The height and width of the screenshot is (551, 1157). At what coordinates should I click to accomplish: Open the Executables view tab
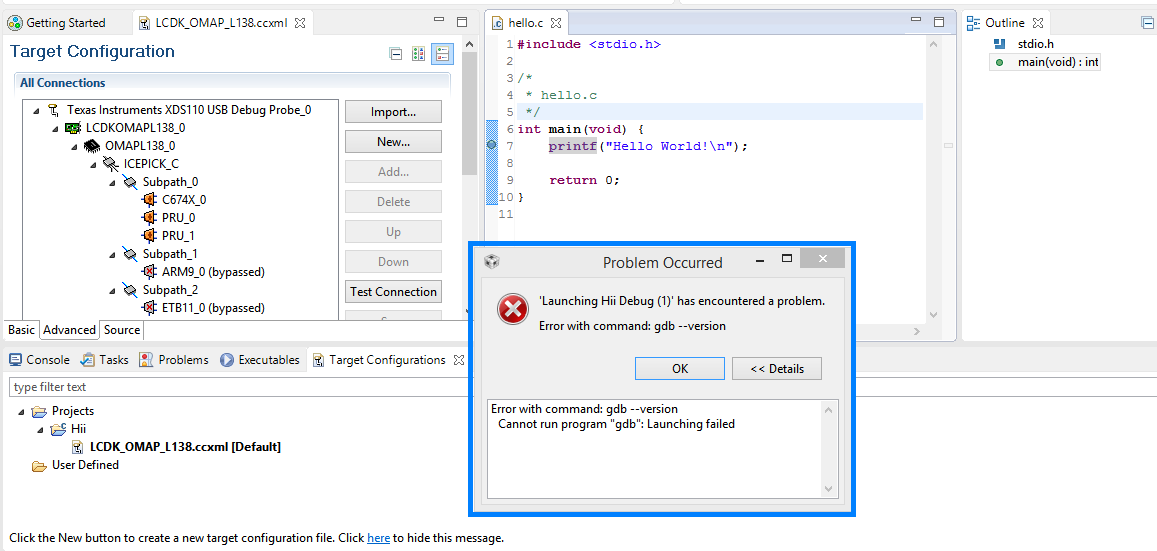click(x=260, y=360)
